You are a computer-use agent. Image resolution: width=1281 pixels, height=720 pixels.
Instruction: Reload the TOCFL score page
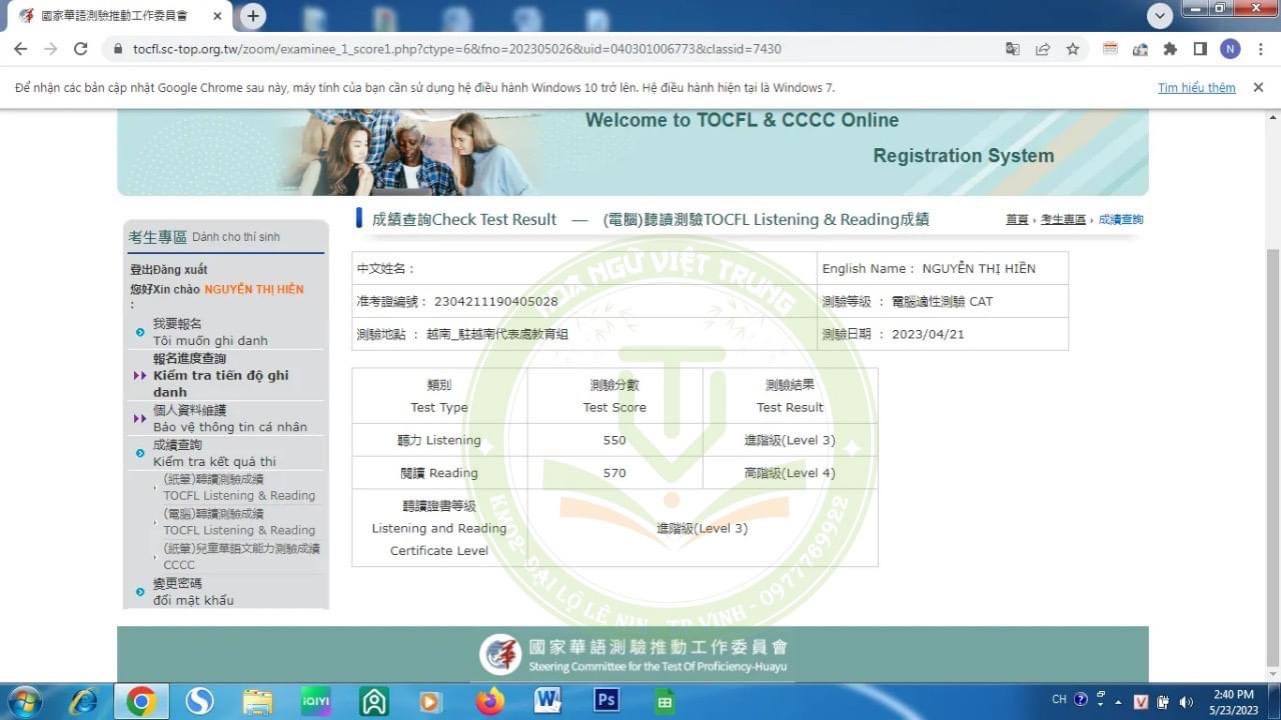pos(81,48)
